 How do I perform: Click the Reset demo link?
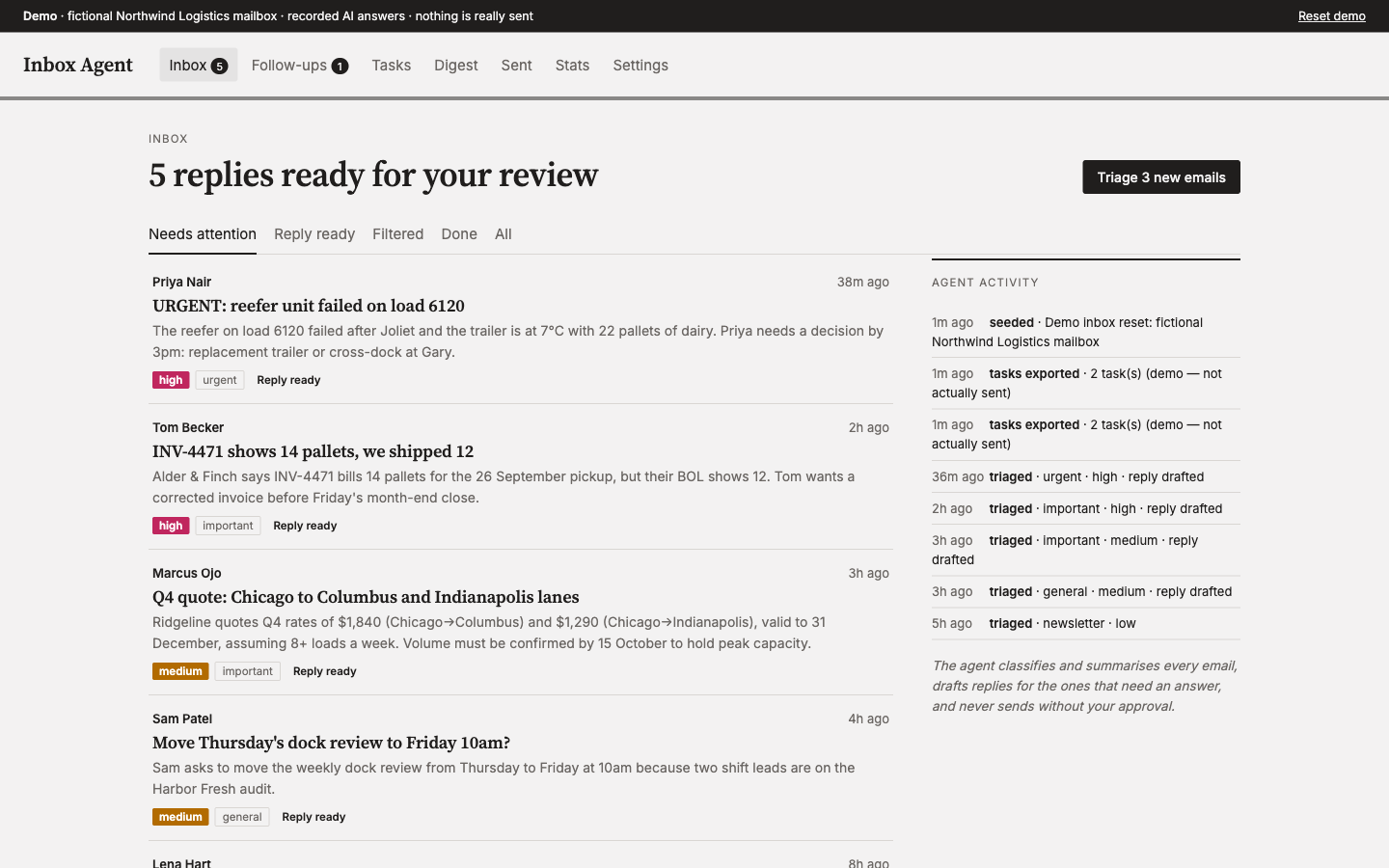[1331, 15]
